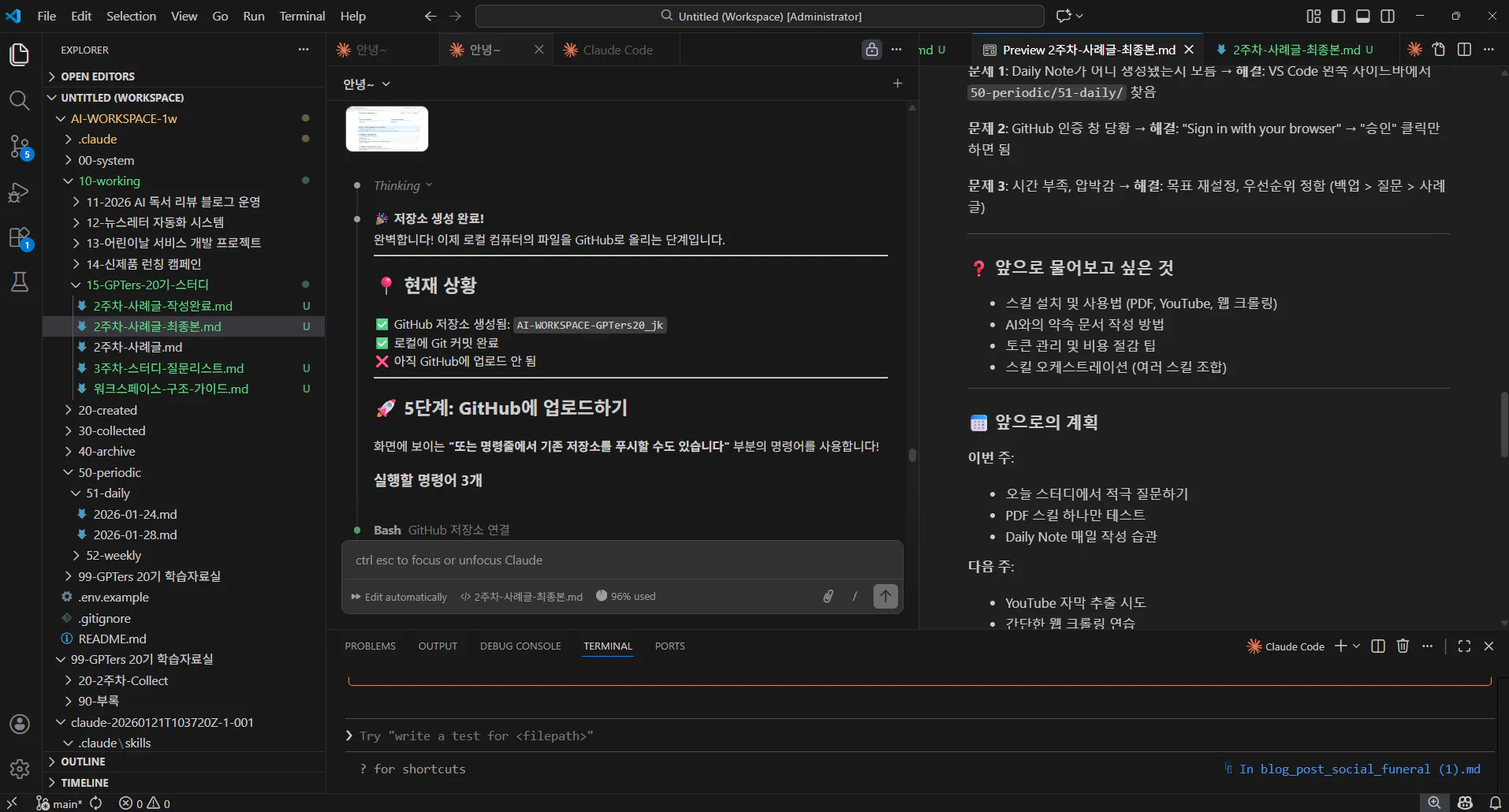Image resolution: width=1509 pixels, height=812 pixels.
Task: Click the 96% used context indicator
Action: tap(626, 597)
